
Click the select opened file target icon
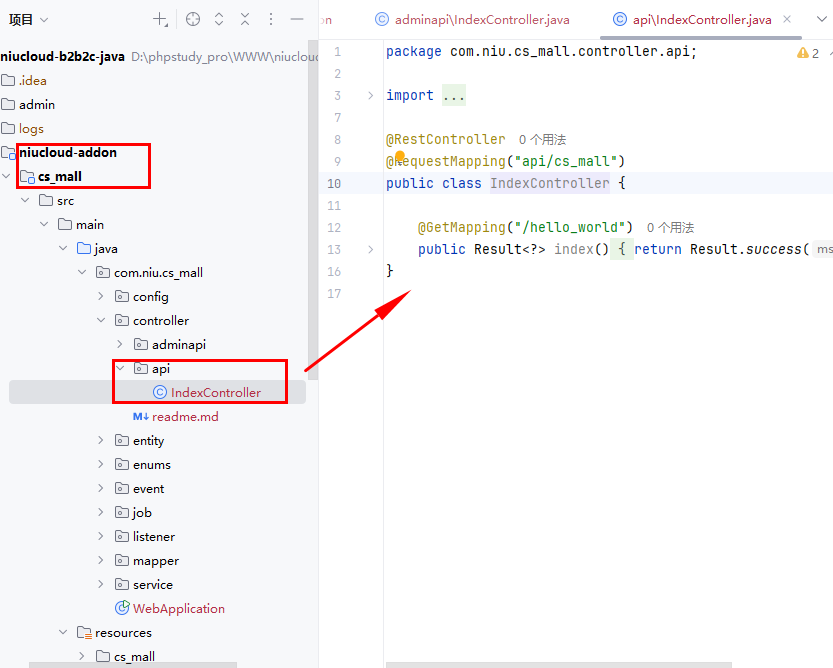point(193,19)
